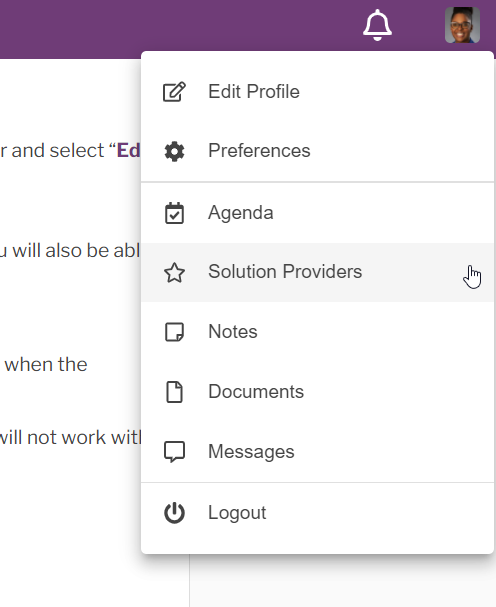Click the Messages speech bubble icon
Viewport: 496px width, 607px height.
click(x=174, y=452)
